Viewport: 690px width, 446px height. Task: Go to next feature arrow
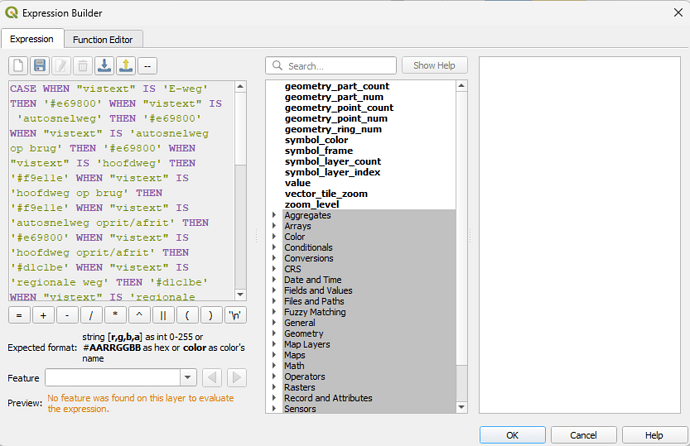pyautogui.click(x=237, y=377)
